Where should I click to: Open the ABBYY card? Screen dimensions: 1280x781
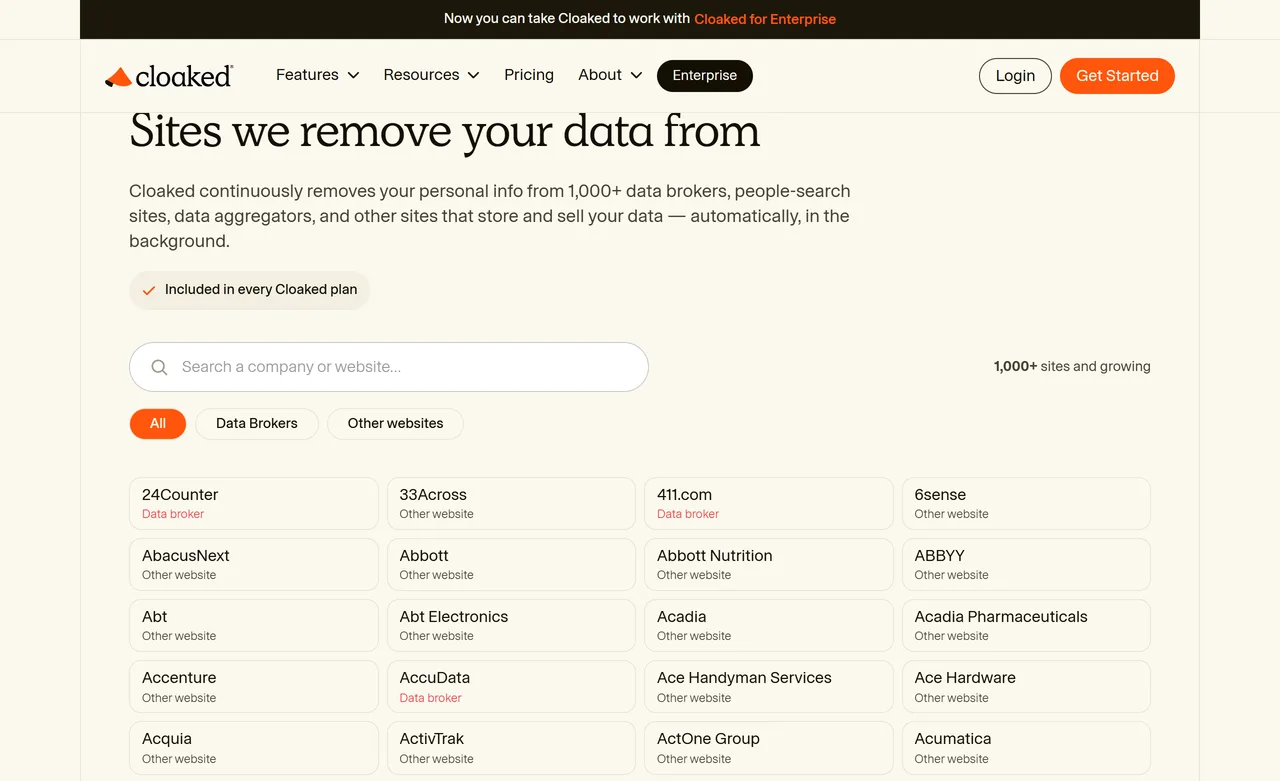pyautogui.click(x=1026, y=564)
